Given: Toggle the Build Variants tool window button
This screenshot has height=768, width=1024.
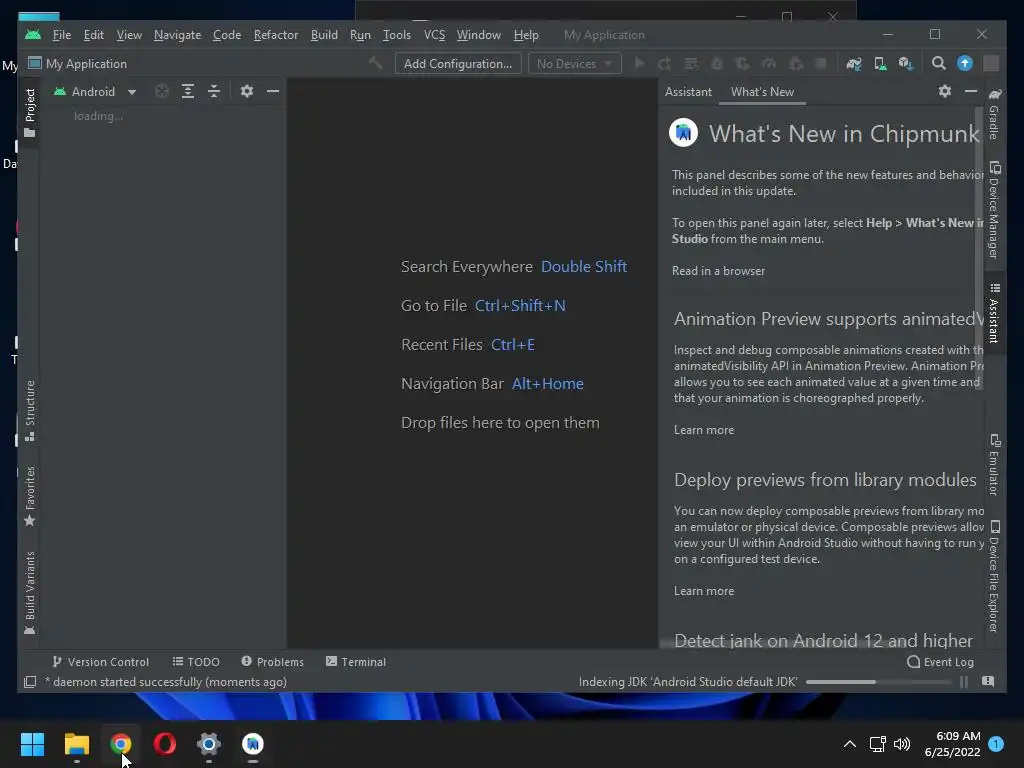Looking at the screenshot, I should [x=29, y=593].
